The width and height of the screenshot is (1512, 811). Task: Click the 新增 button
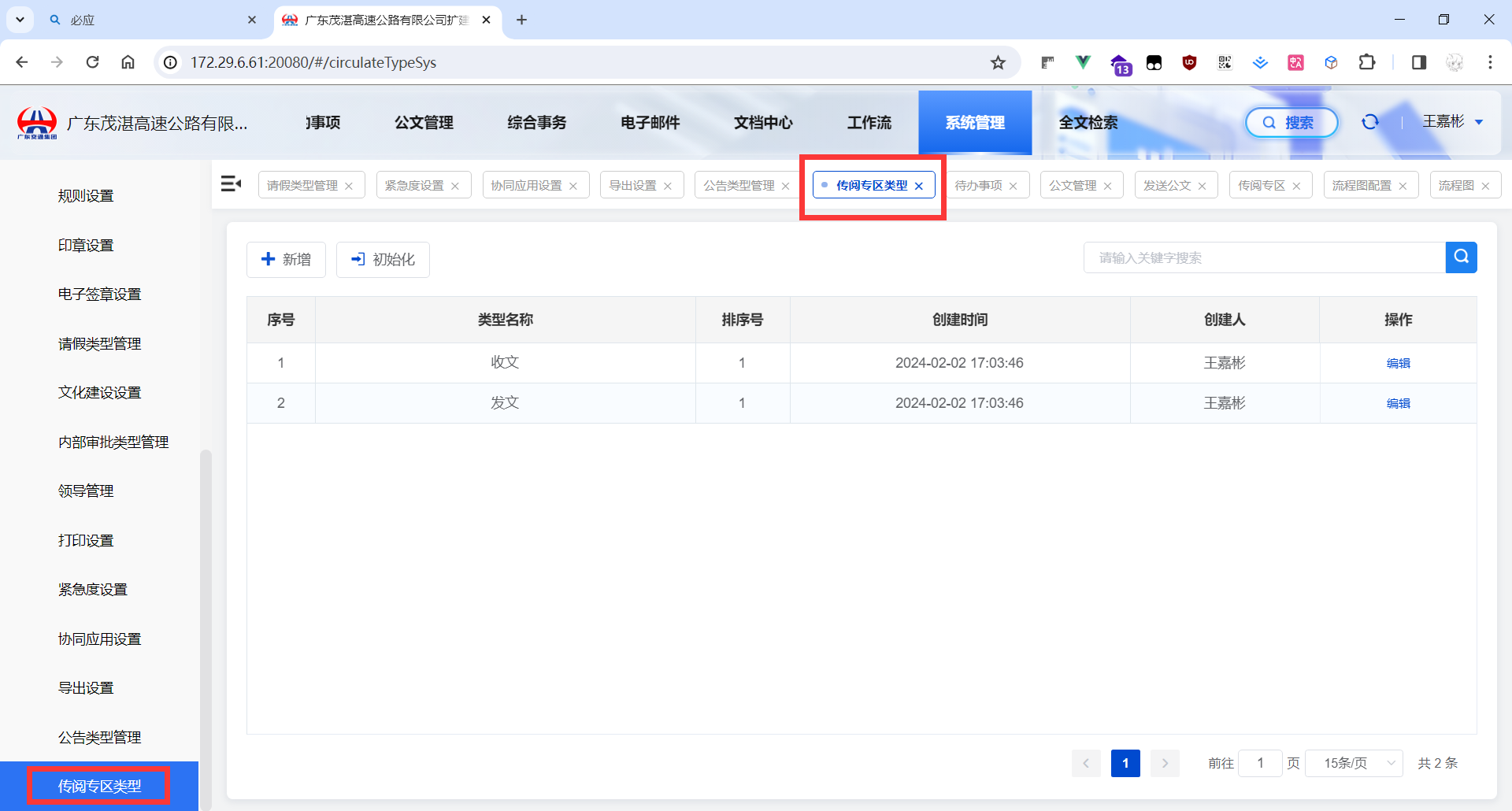point(286,260)
